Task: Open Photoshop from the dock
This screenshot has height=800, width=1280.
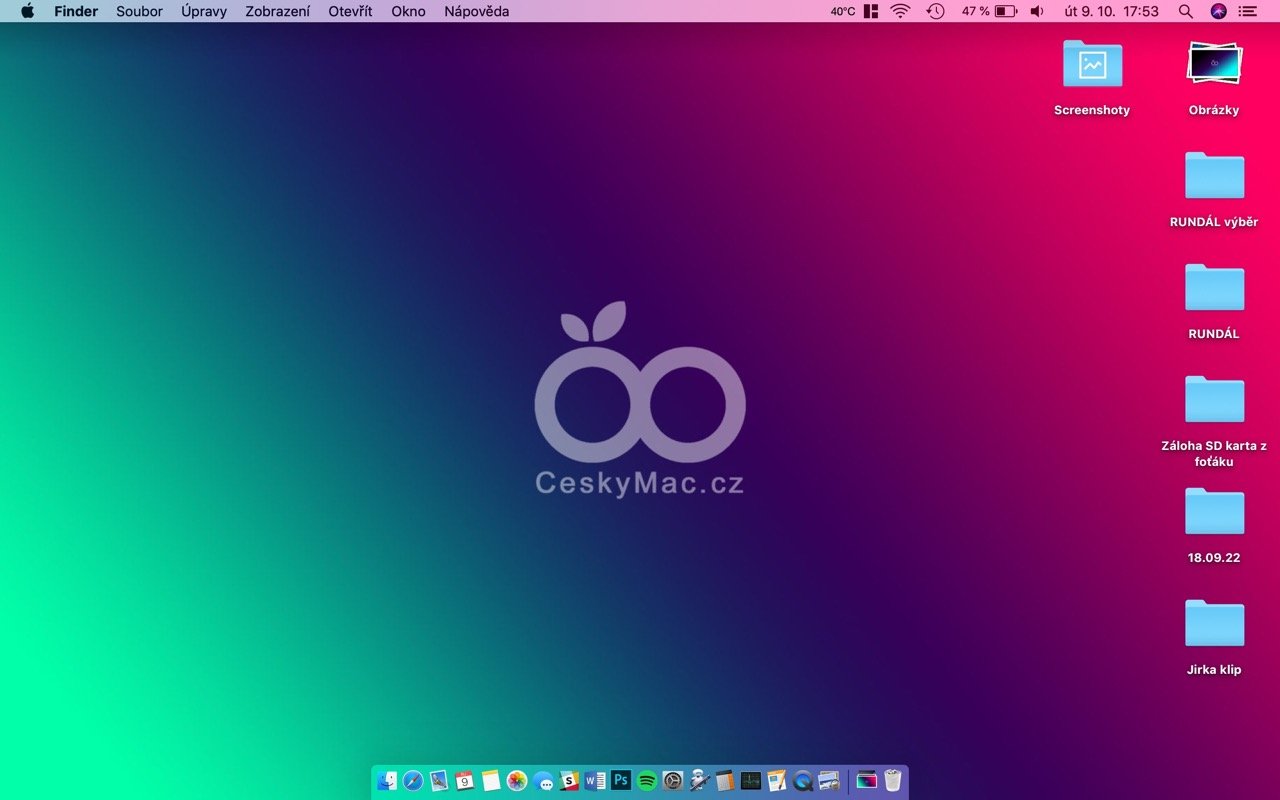Action: click(621, 781)
